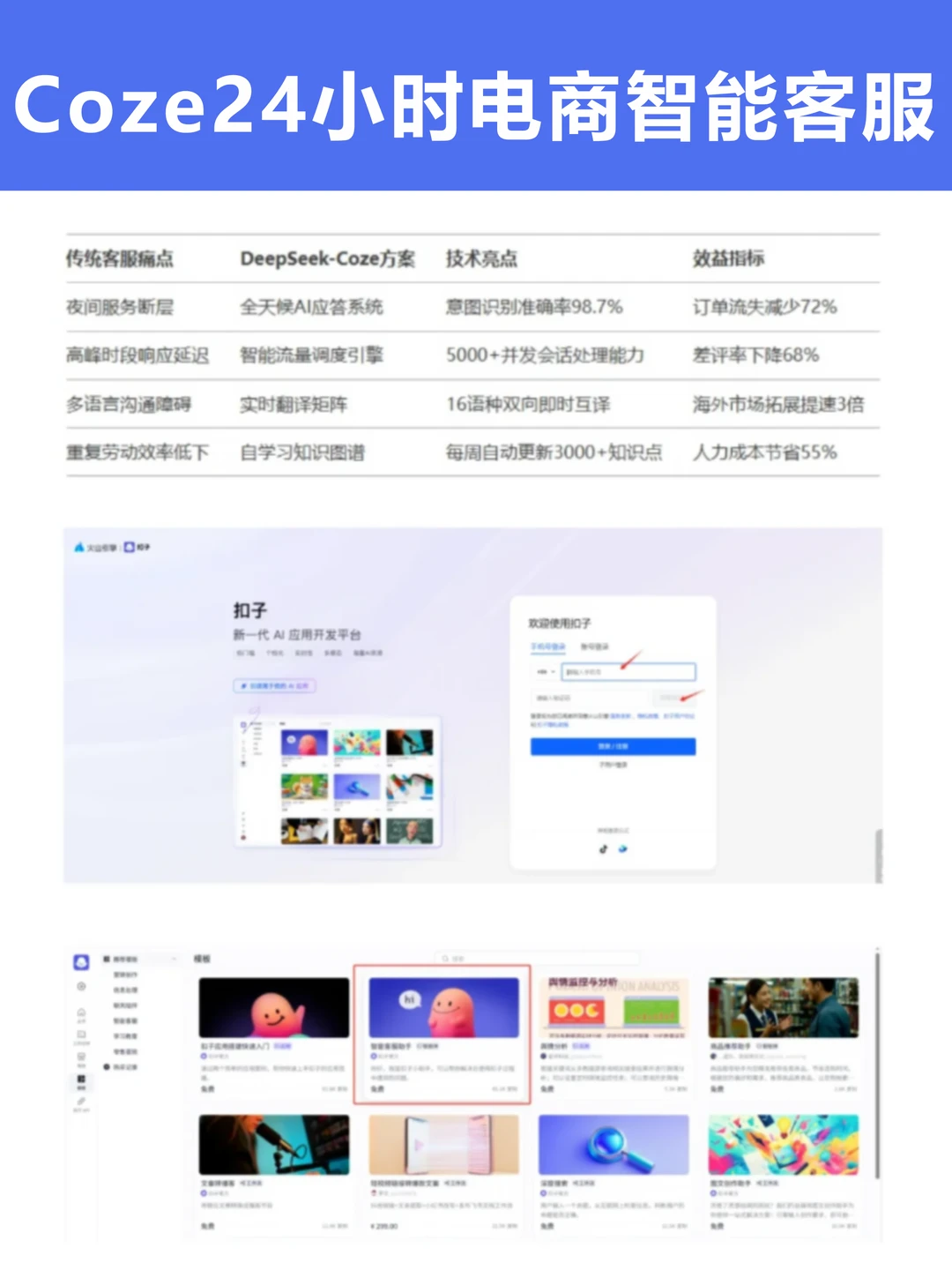Click the 多语言沟通障碍 cell

coord(129,404)
